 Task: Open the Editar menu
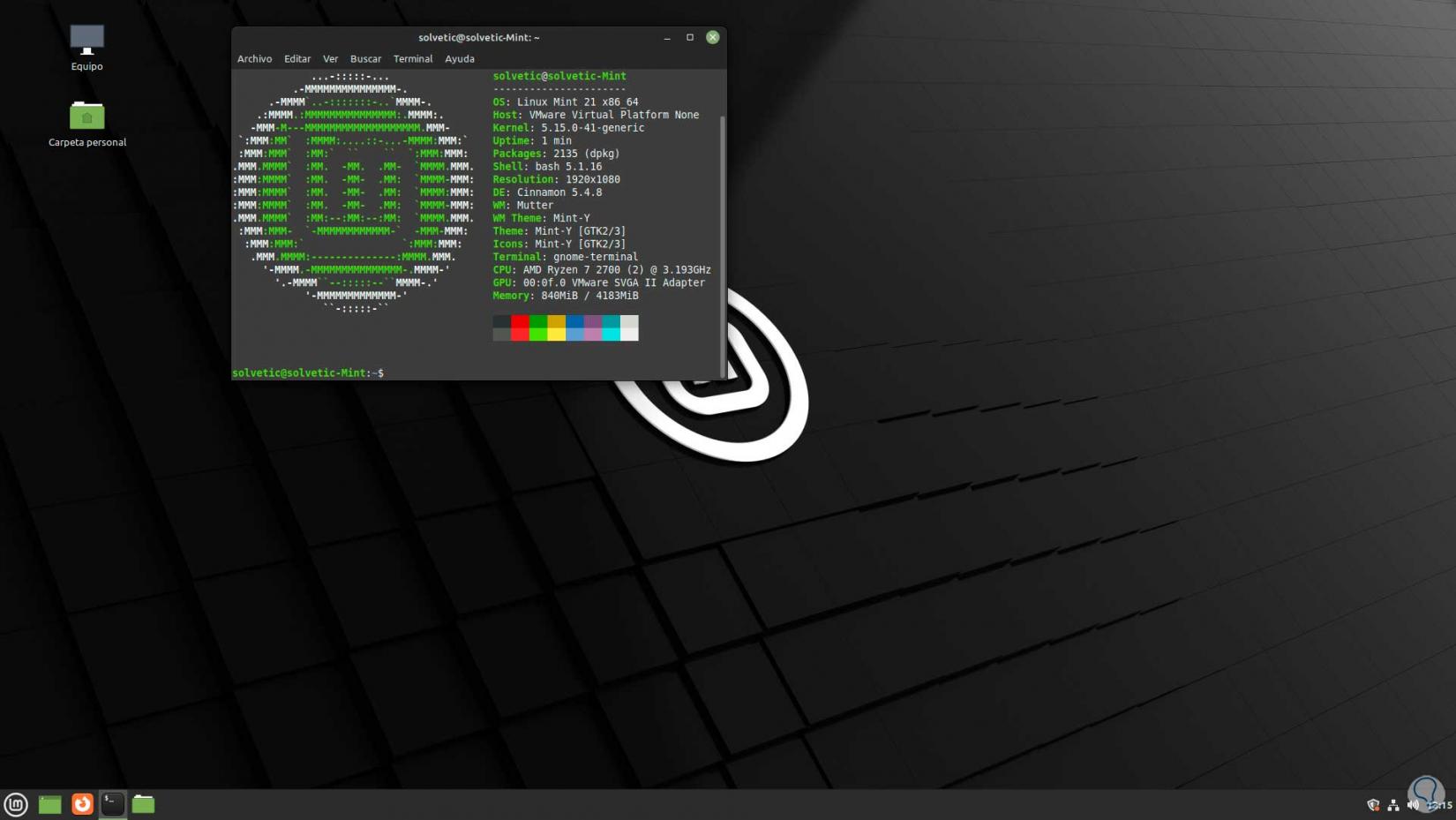(297, 59)
